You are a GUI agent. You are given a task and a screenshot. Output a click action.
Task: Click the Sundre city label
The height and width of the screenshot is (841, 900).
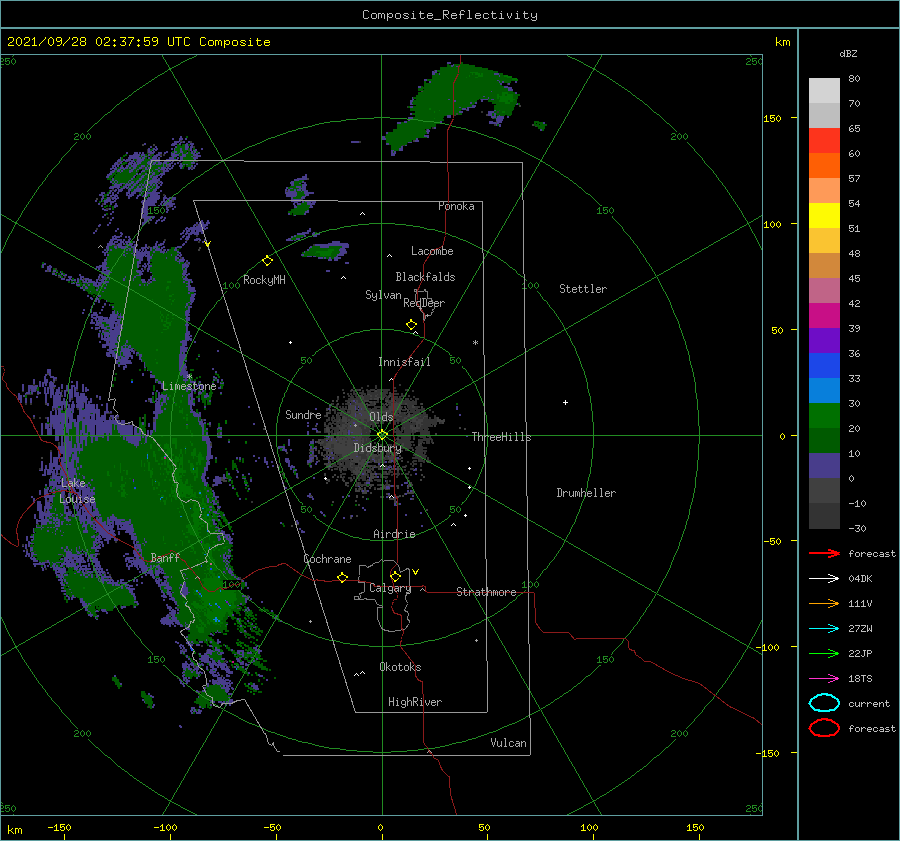click(x=303, y=414)
